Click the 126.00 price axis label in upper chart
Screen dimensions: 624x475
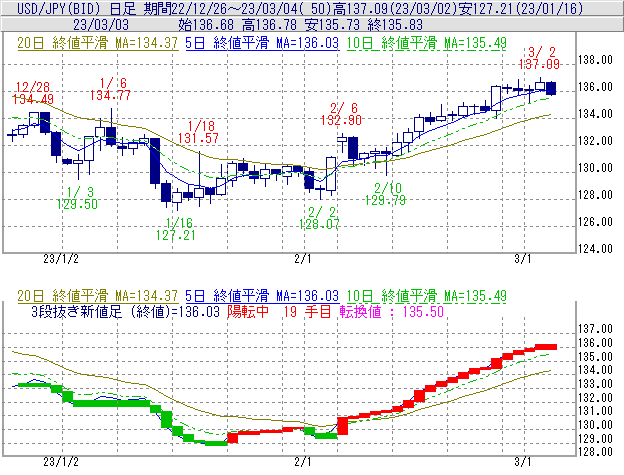(595, 222)
